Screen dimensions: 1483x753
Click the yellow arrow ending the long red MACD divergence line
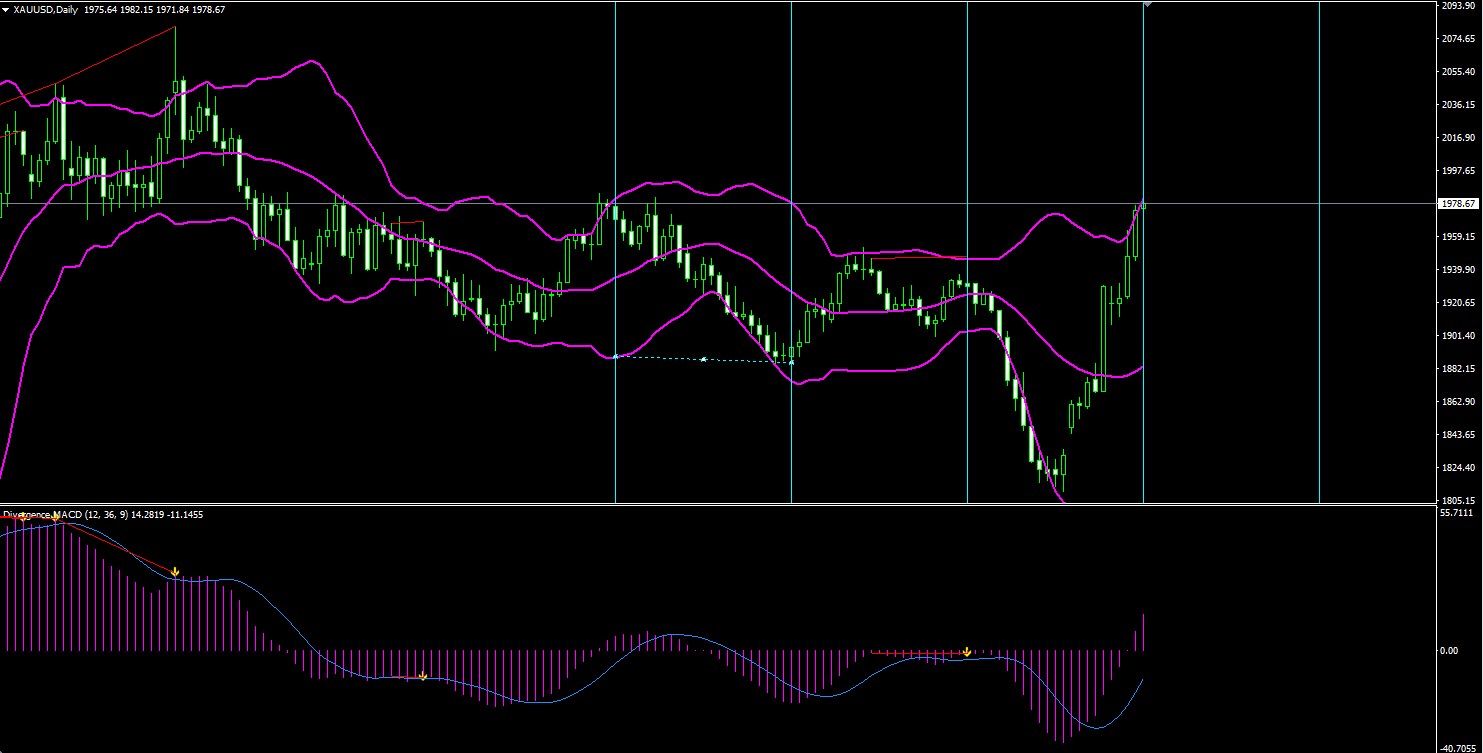(175, 572)
